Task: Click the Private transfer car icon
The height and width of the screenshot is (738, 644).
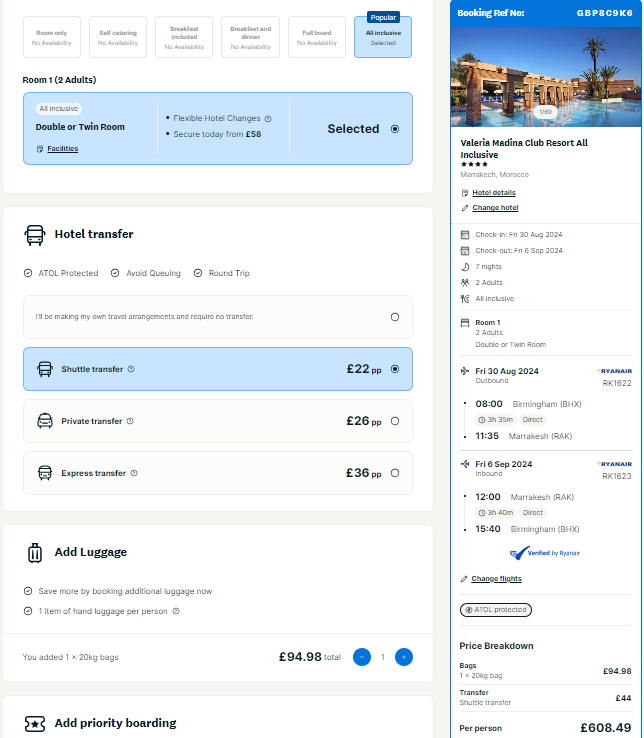Action: 45,421
